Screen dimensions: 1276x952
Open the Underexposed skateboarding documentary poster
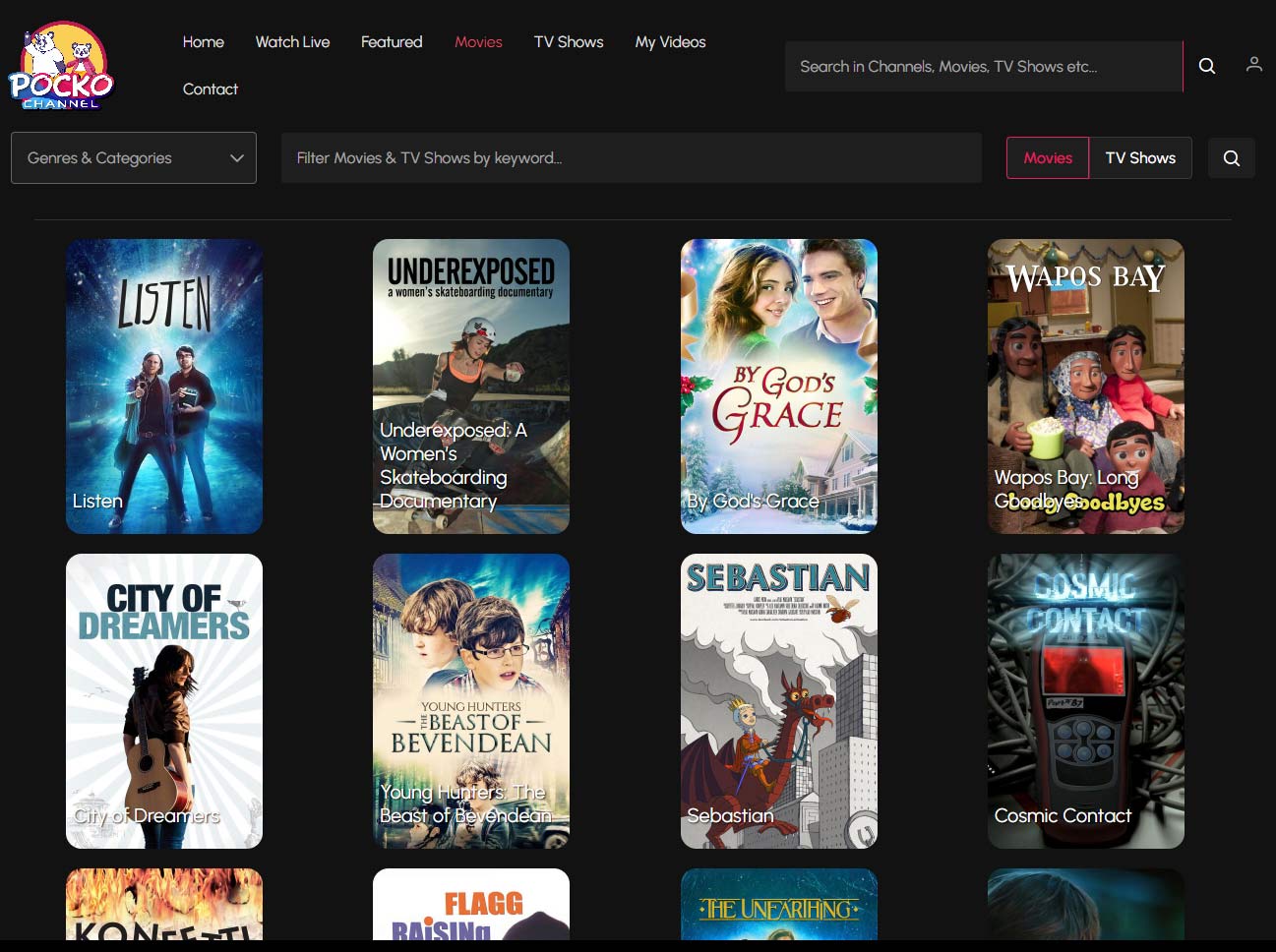[x=471, y=387]
